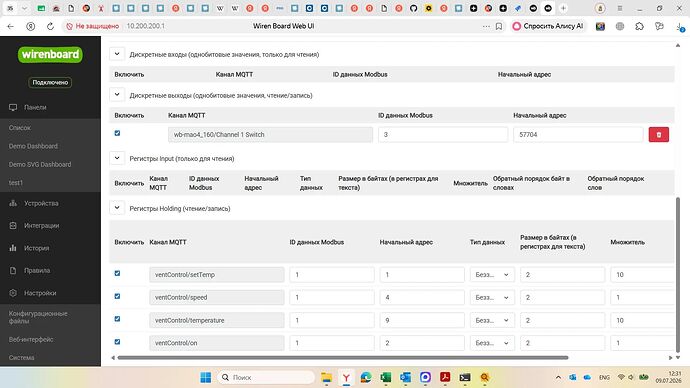The height and width of the screenshot is (388, 690).
Task: Open data type dropdown for ventControl/temperature
Action: [x=492, y=320]
